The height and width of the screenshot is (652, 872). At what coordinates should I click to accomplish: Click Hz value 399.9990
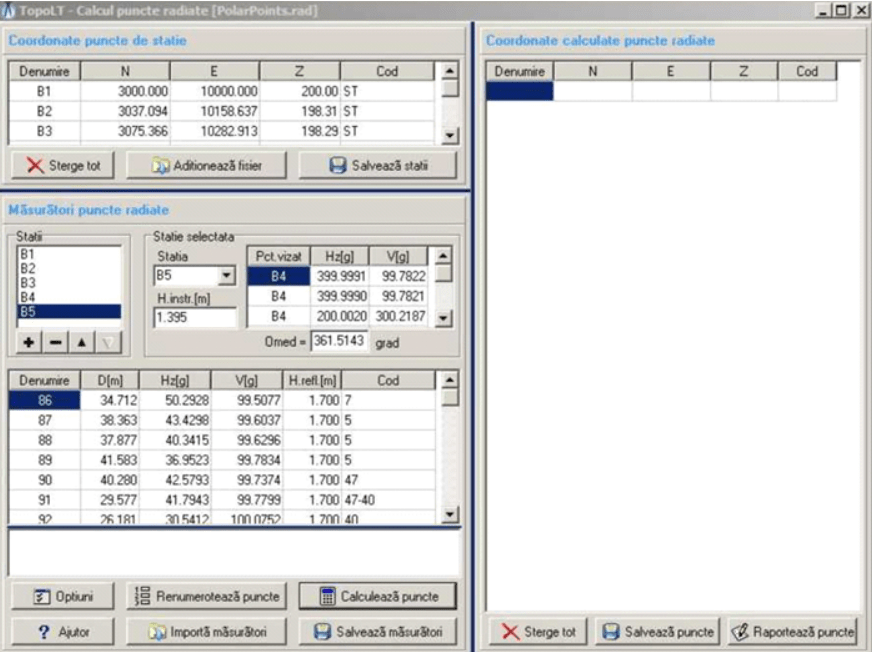point(341,296)
